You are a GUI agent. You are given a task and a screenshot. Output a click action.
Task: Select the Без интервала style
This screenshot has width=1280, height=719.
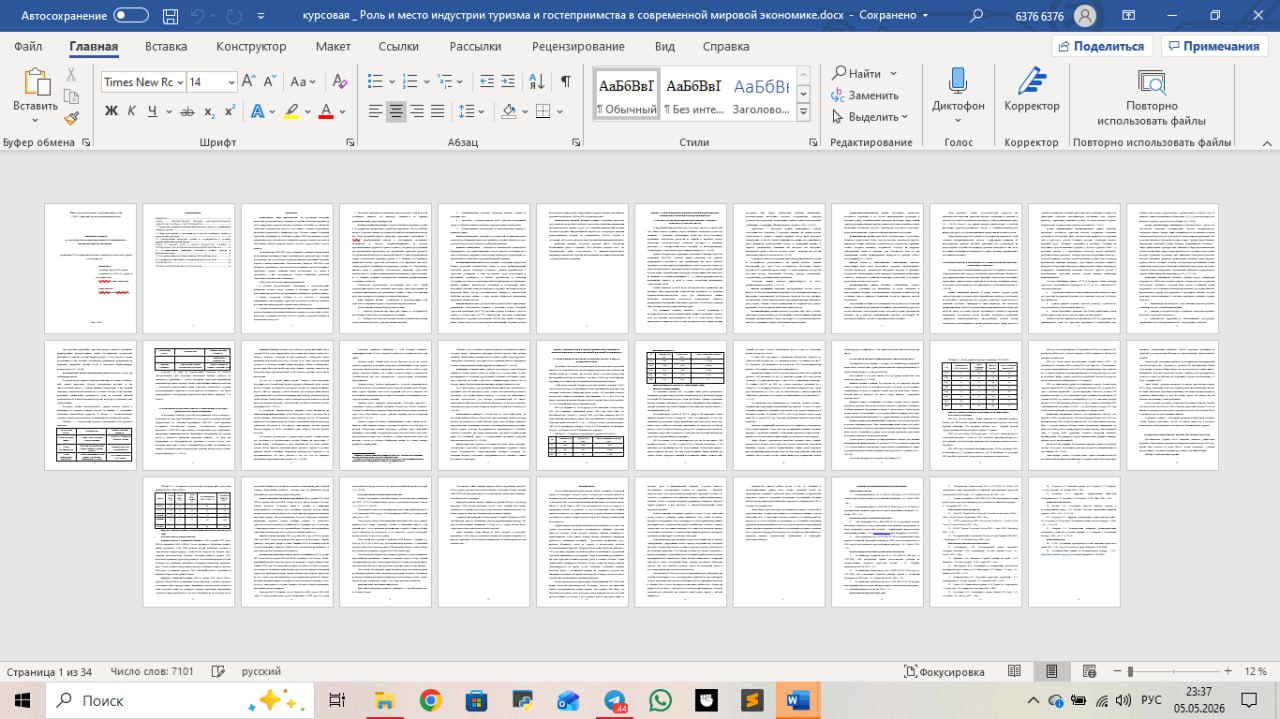pyautogui.click(x=694, y=96)
